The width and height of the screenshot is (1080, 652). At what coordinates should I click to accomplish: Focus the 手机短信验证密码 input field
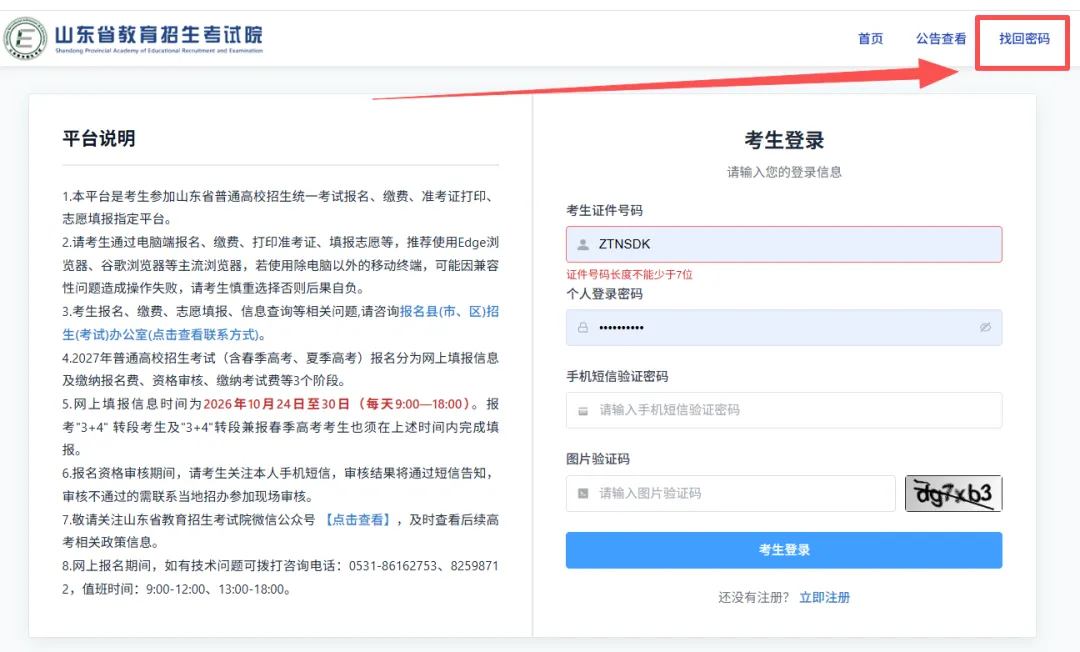[x=784, y=410]
